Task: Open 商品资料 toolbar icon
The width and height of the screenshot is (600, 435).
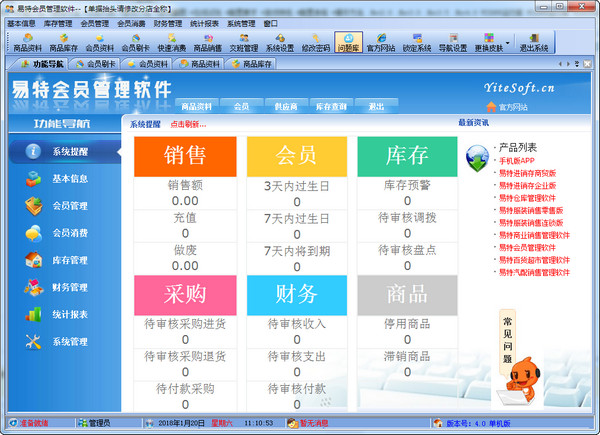Action: [x=27, y=42]
